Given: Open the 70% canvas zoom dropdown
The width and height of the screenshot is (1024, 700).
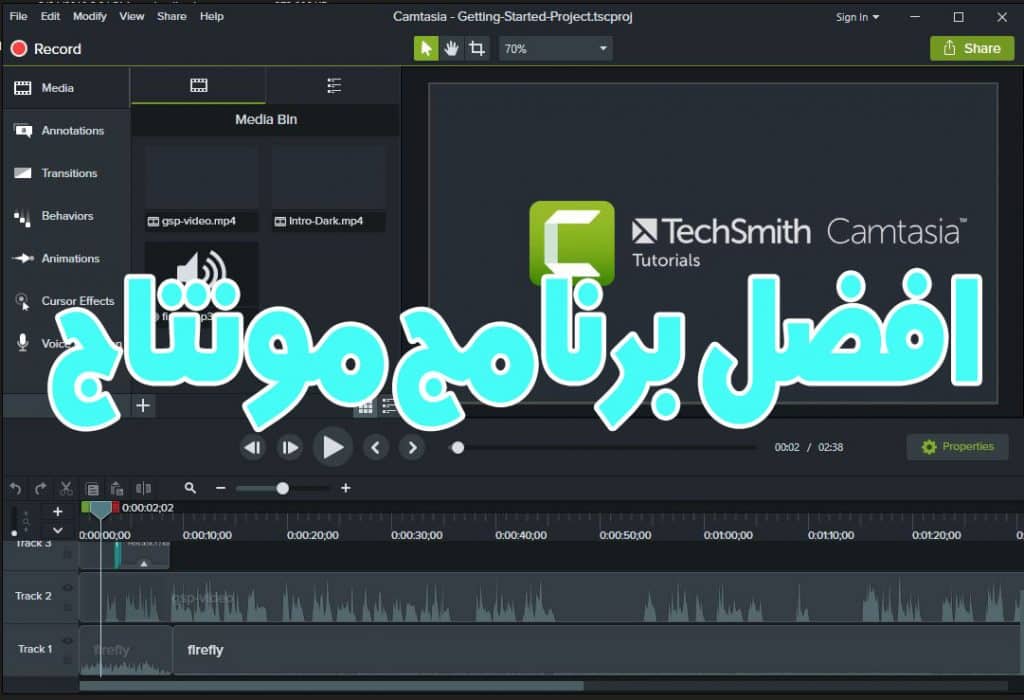Looking at the screenshot, I should tap(555, 48).
